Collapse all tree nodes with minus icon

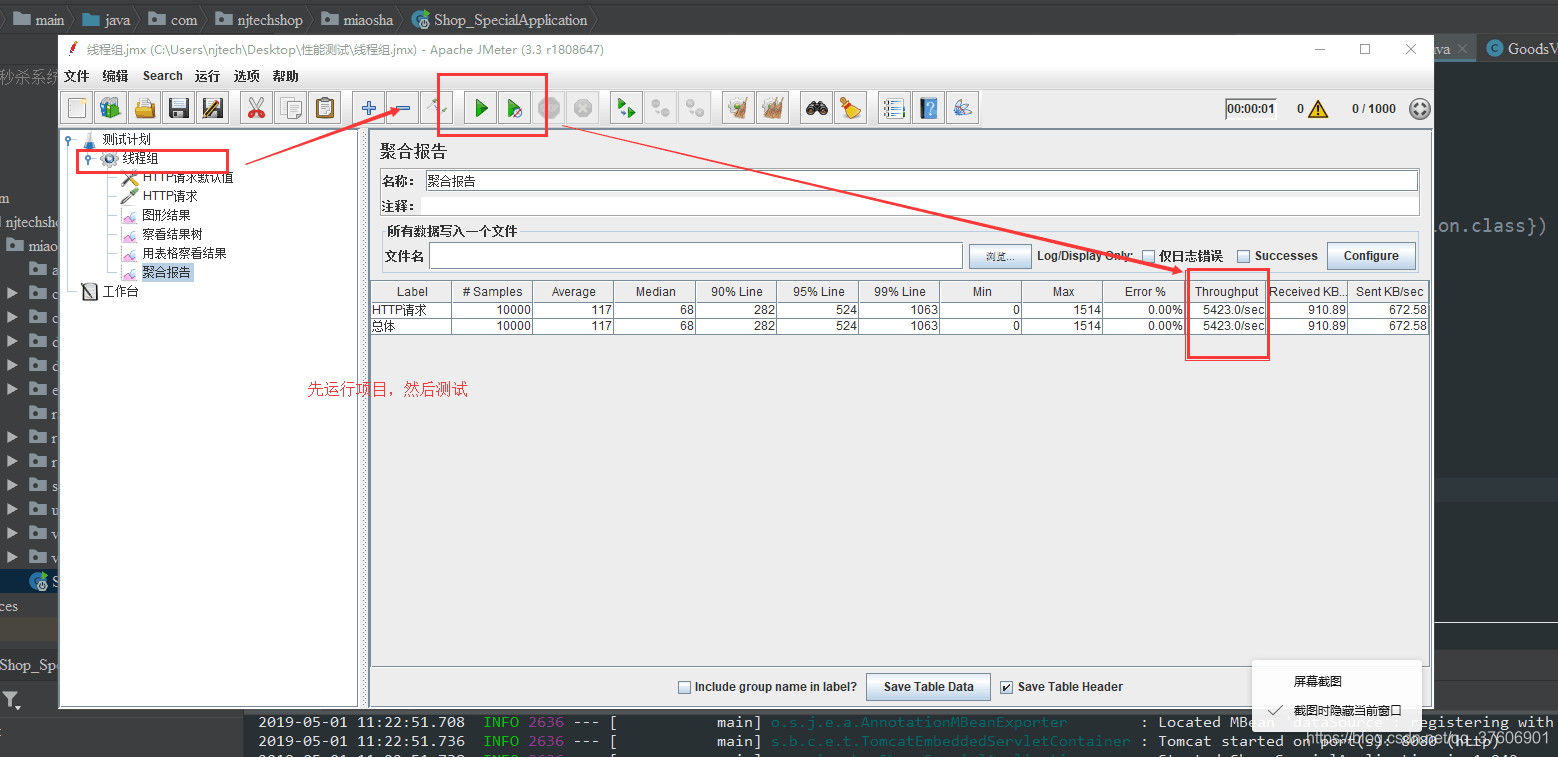click(x=402, y=108)
